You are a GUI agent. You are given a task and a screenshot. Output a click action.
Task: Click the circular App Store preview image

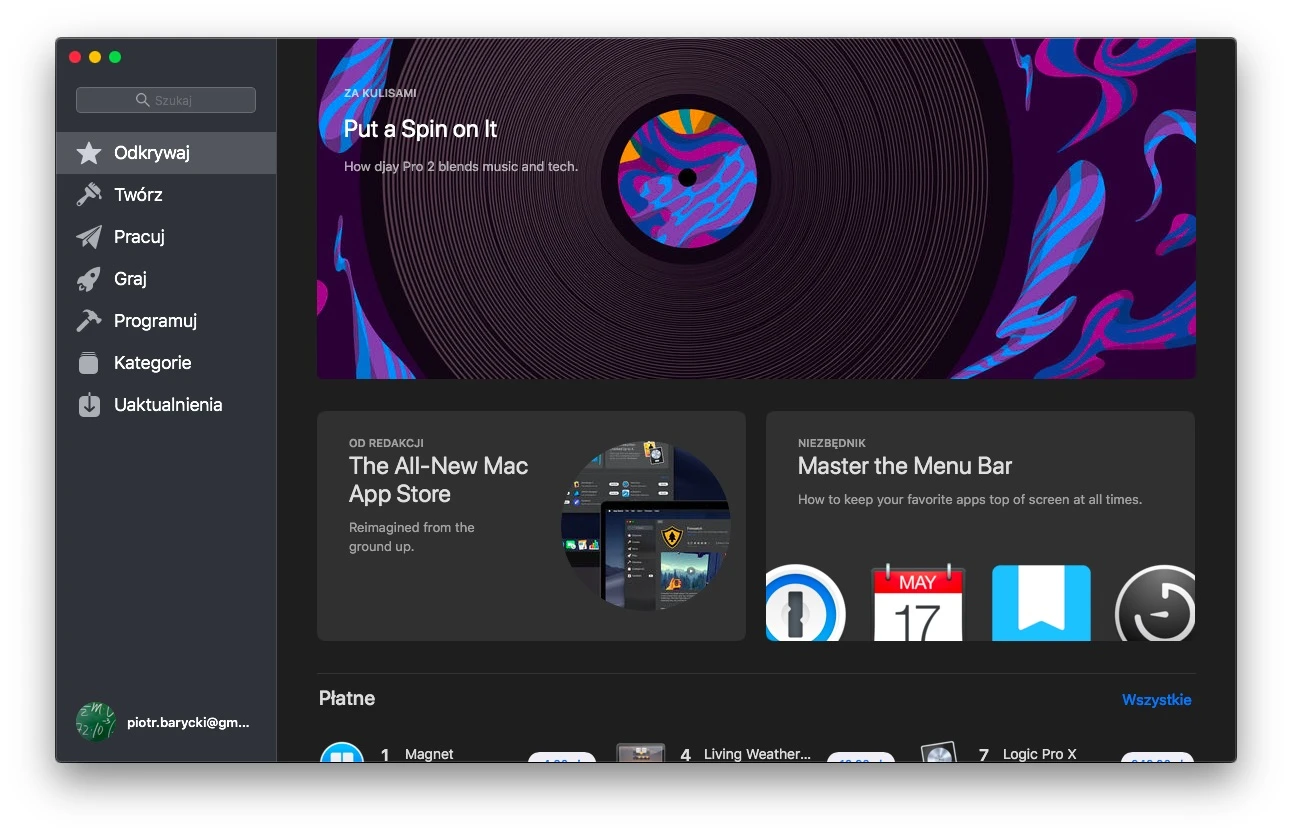coord(646,526)
